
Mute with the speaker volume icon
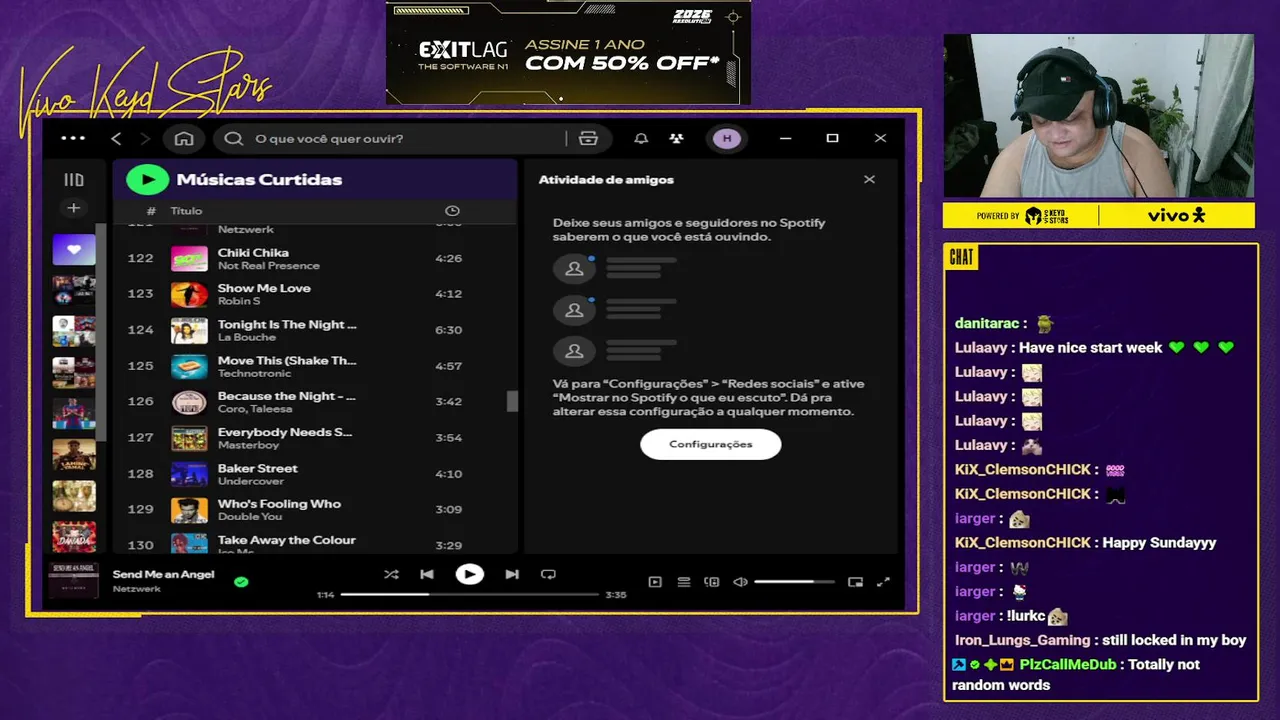click(x=740, y=581)
